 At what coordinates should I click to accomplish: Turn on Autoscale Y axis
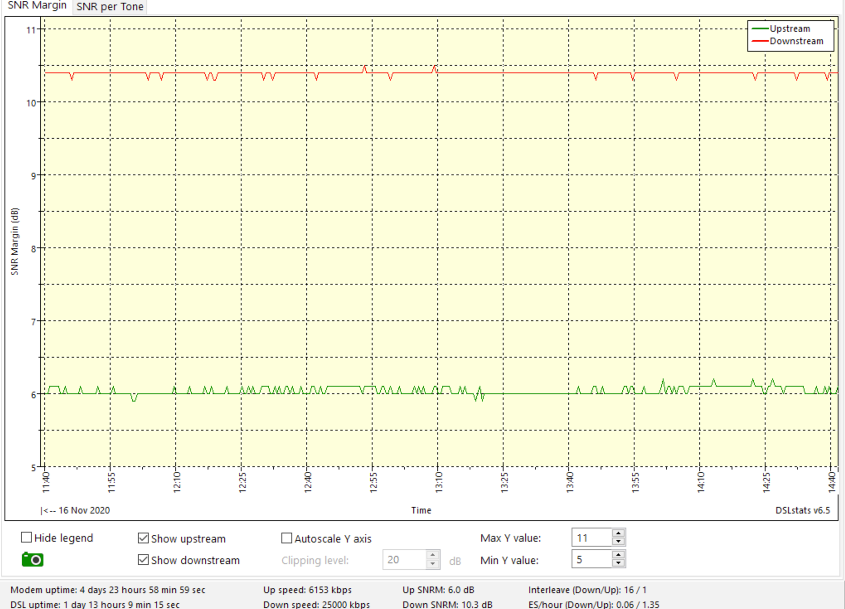(288, 539)
